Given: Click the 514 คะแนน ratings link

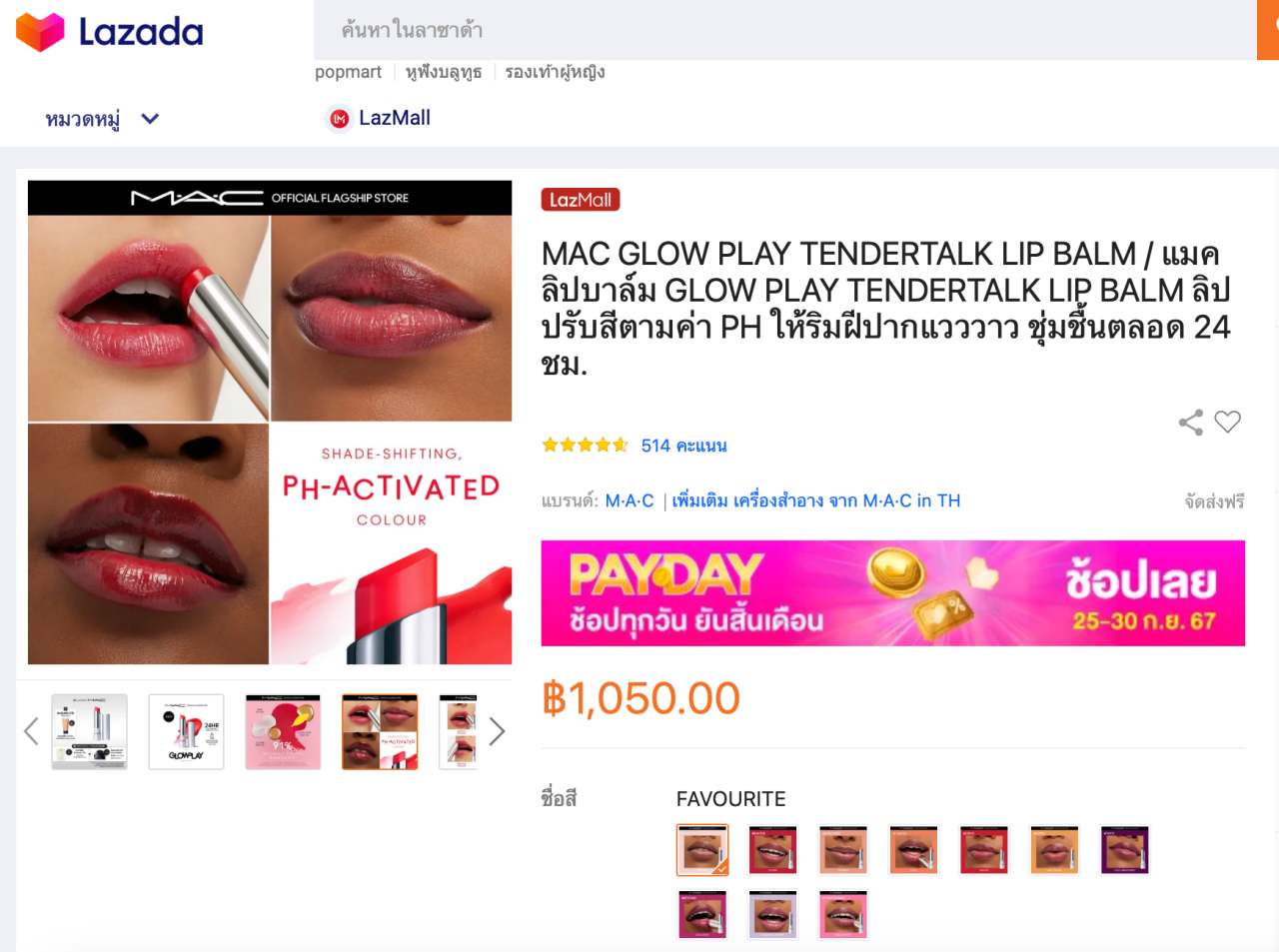Looking at the screenshot, I should pyautogui.click(x=683, y=446).
